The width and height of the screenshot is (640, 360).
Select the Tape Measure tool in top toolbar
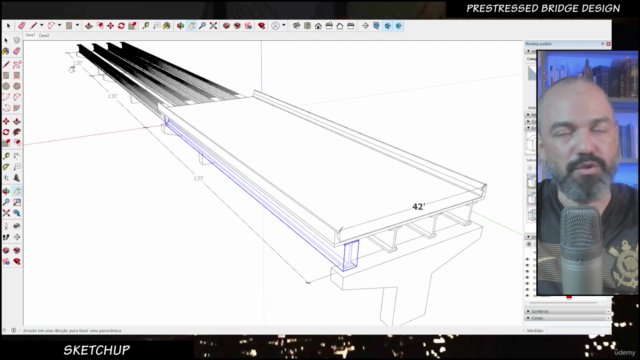[x=145, y=26]
